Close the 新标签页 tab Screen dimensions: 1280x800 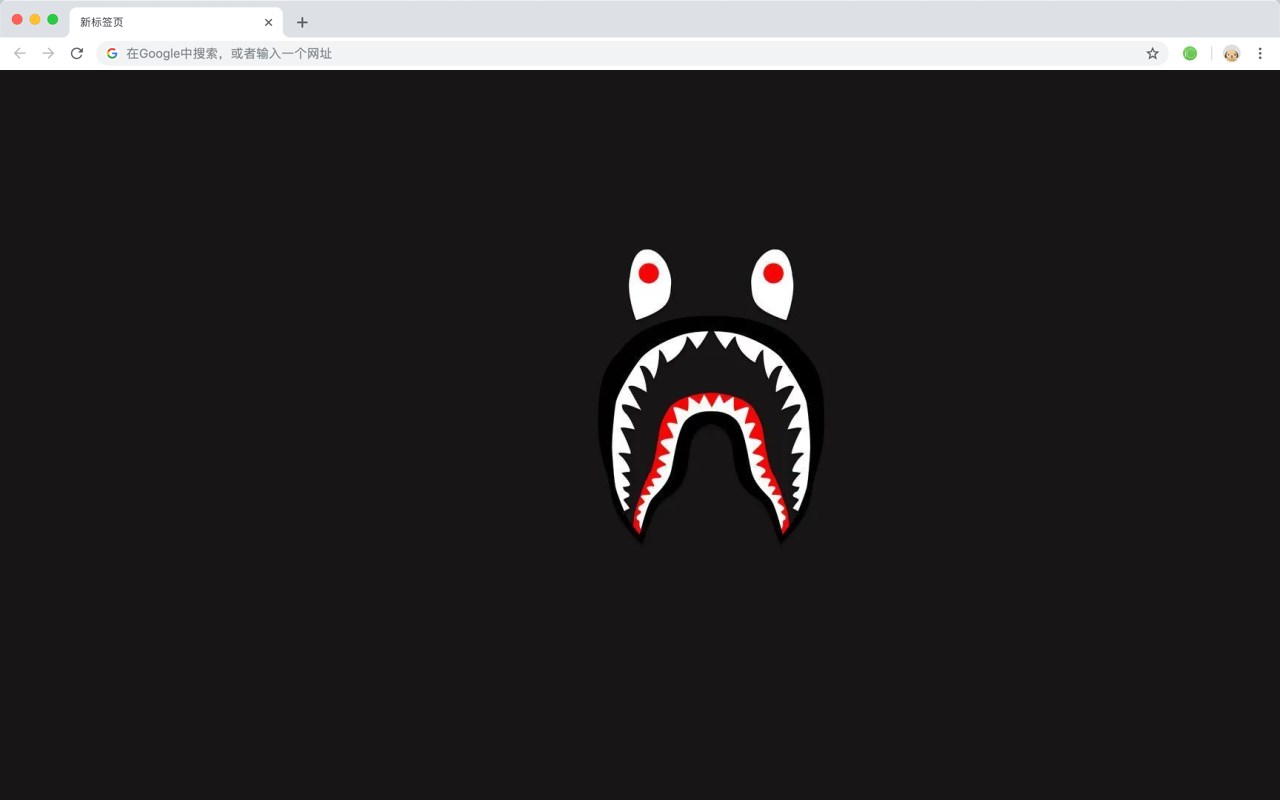(268, 22)
